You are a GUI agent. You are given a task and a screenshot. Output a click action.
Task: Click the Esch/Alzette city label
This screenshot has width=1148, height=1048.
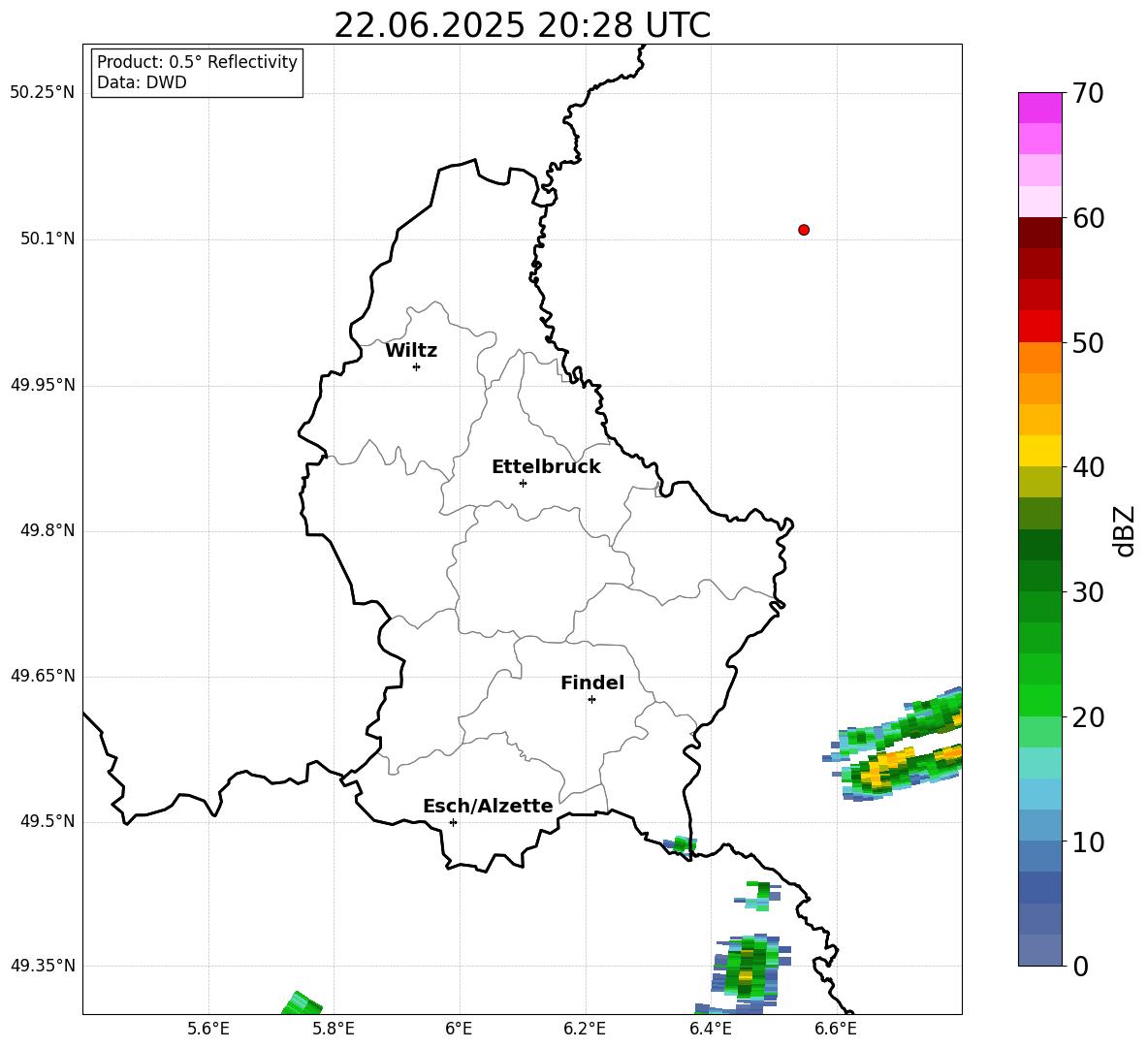[488, 806]
